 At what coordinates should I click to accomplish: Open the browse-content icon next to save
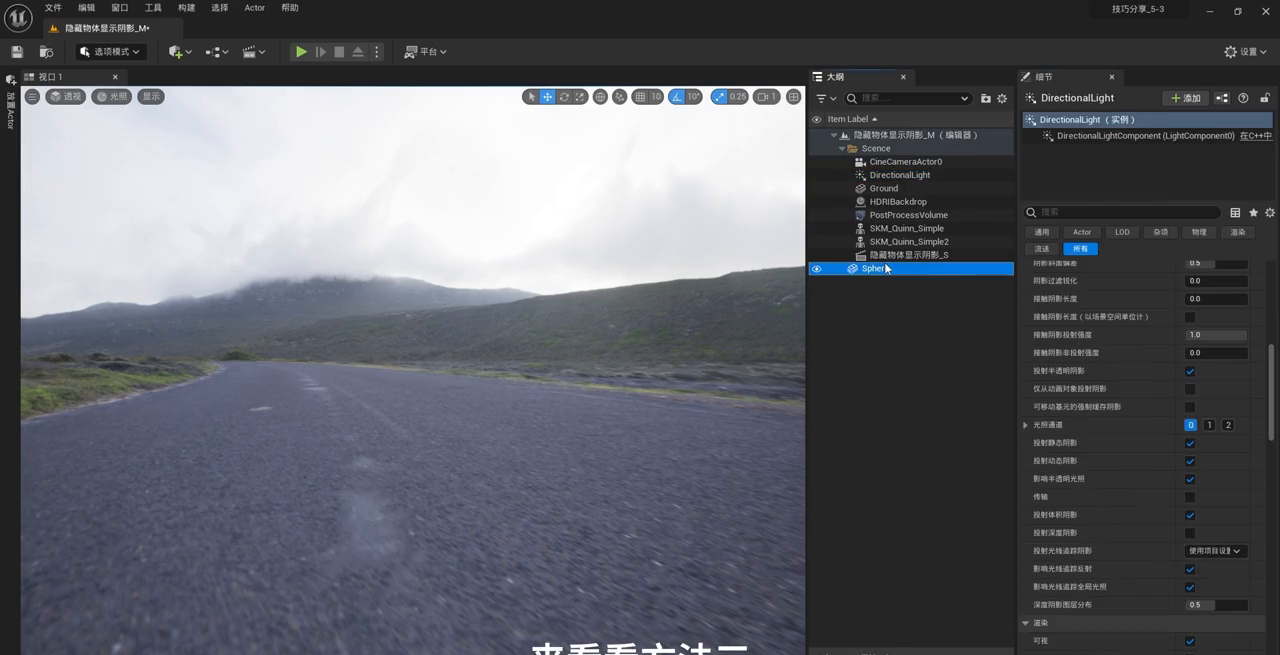tap(46, 52)
